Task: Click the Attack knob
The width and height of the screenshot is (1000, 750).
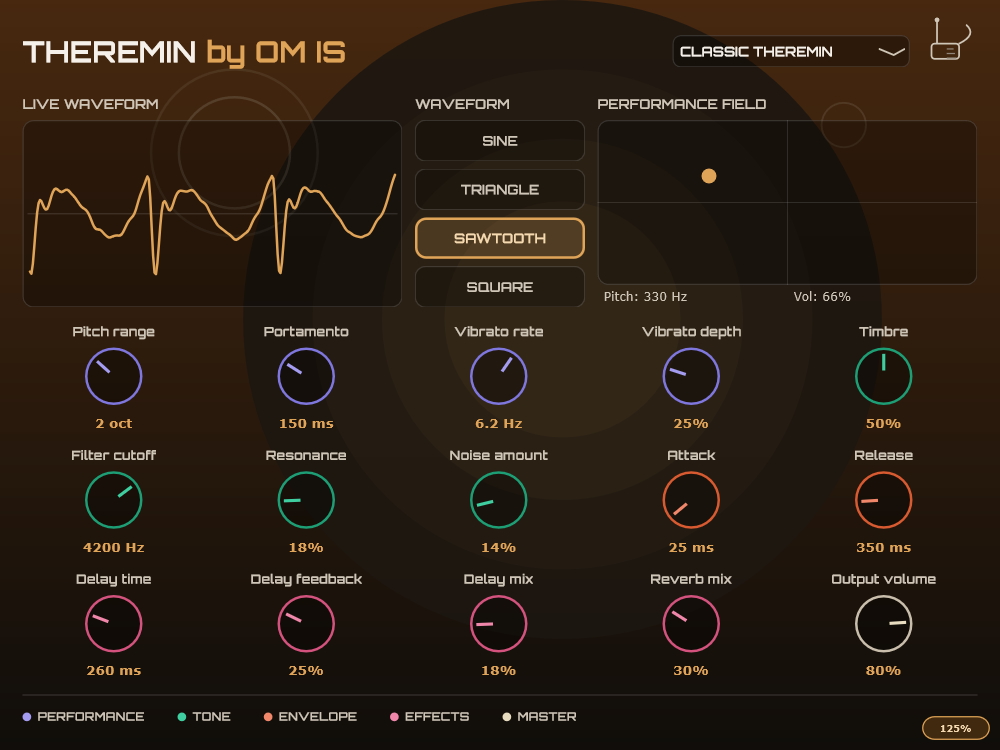Action: tap(691, 500)
